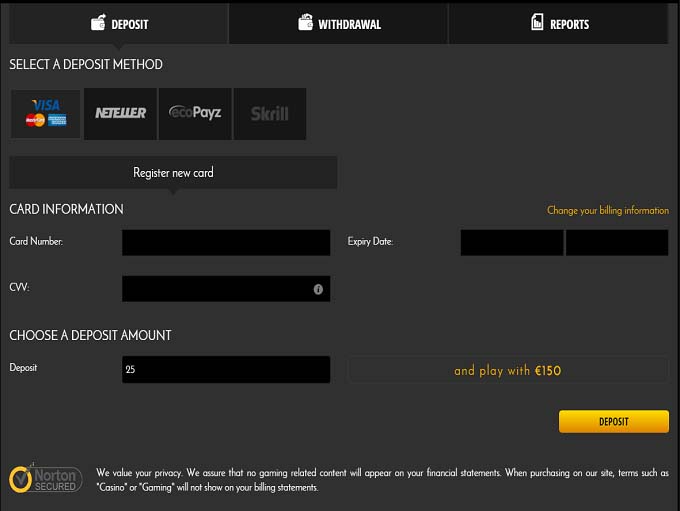Click the 'and play with €150' bonus box
Screen dimensions: 680x511
pyautogui.click(x=507, y=370)
